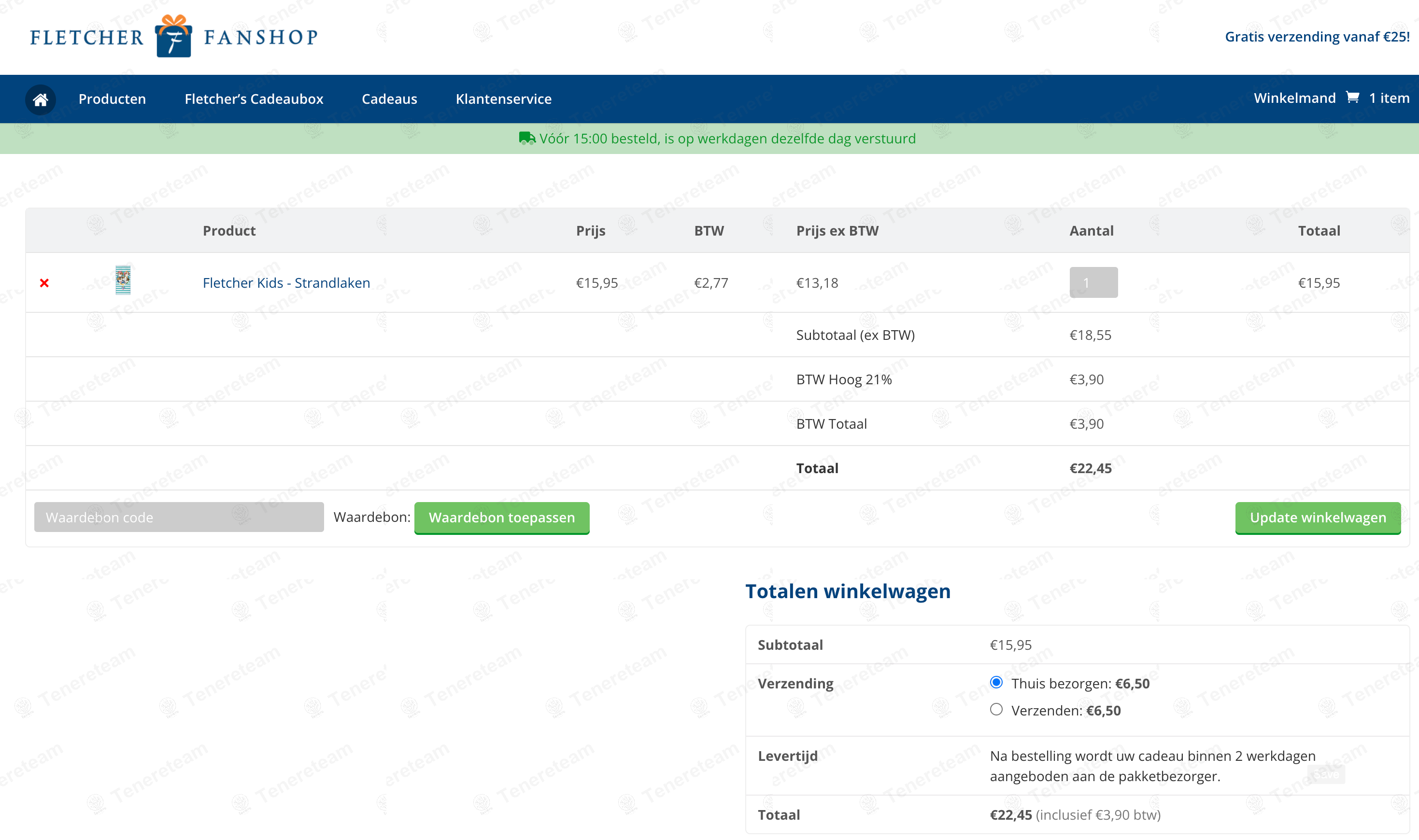The width and height of the screenshot is (1419, 840).
Task: Click the 'BTW Totaal' label
Action: coord(831,424)
